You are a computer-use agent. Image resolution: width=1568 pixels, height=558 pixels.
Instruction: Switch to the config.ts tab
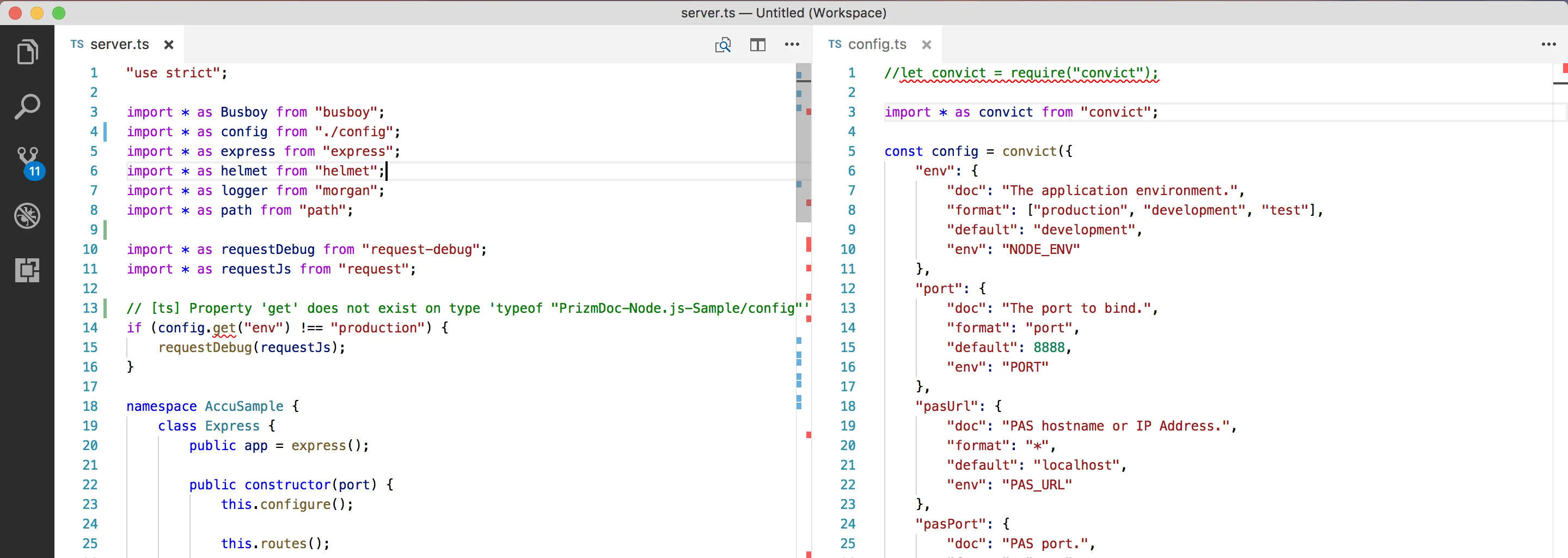tap(877, 45)
